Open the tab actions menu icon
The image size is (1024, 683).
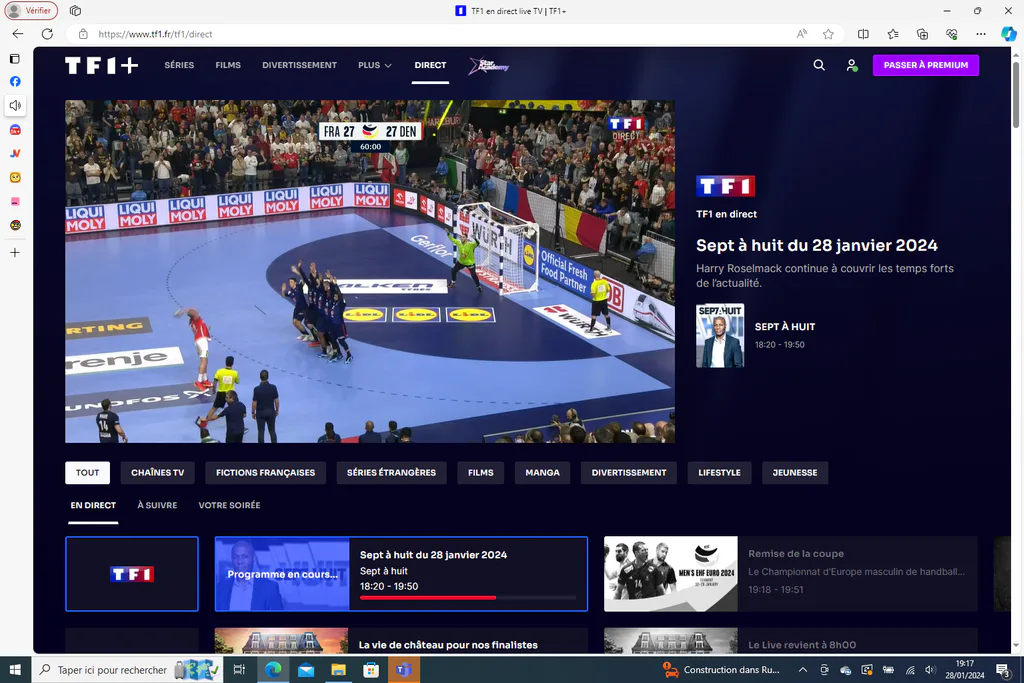pyautogui.click(x=75, y=10)
